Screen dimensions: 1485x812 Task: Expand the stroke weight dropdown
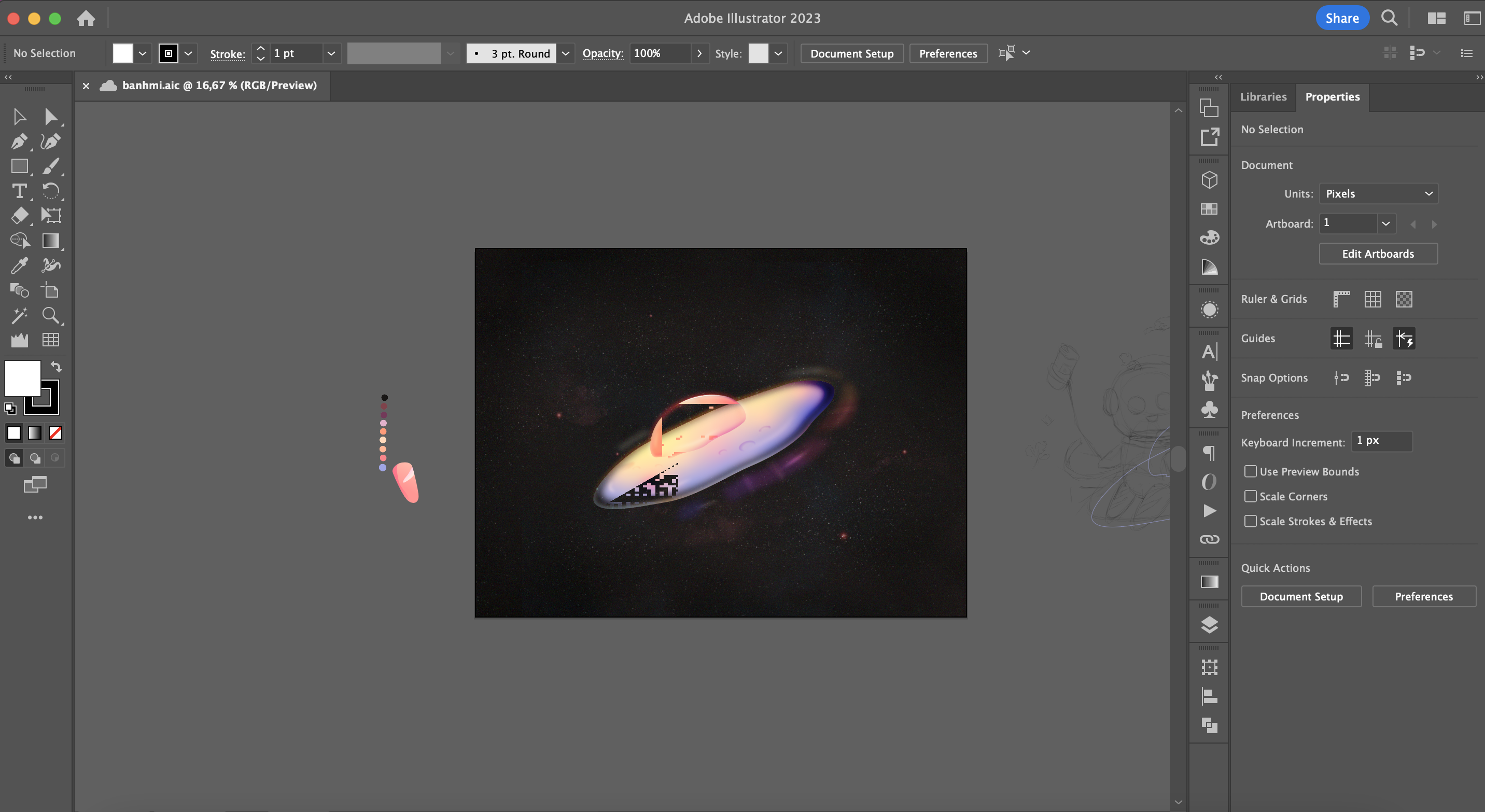tap(331, 53)
